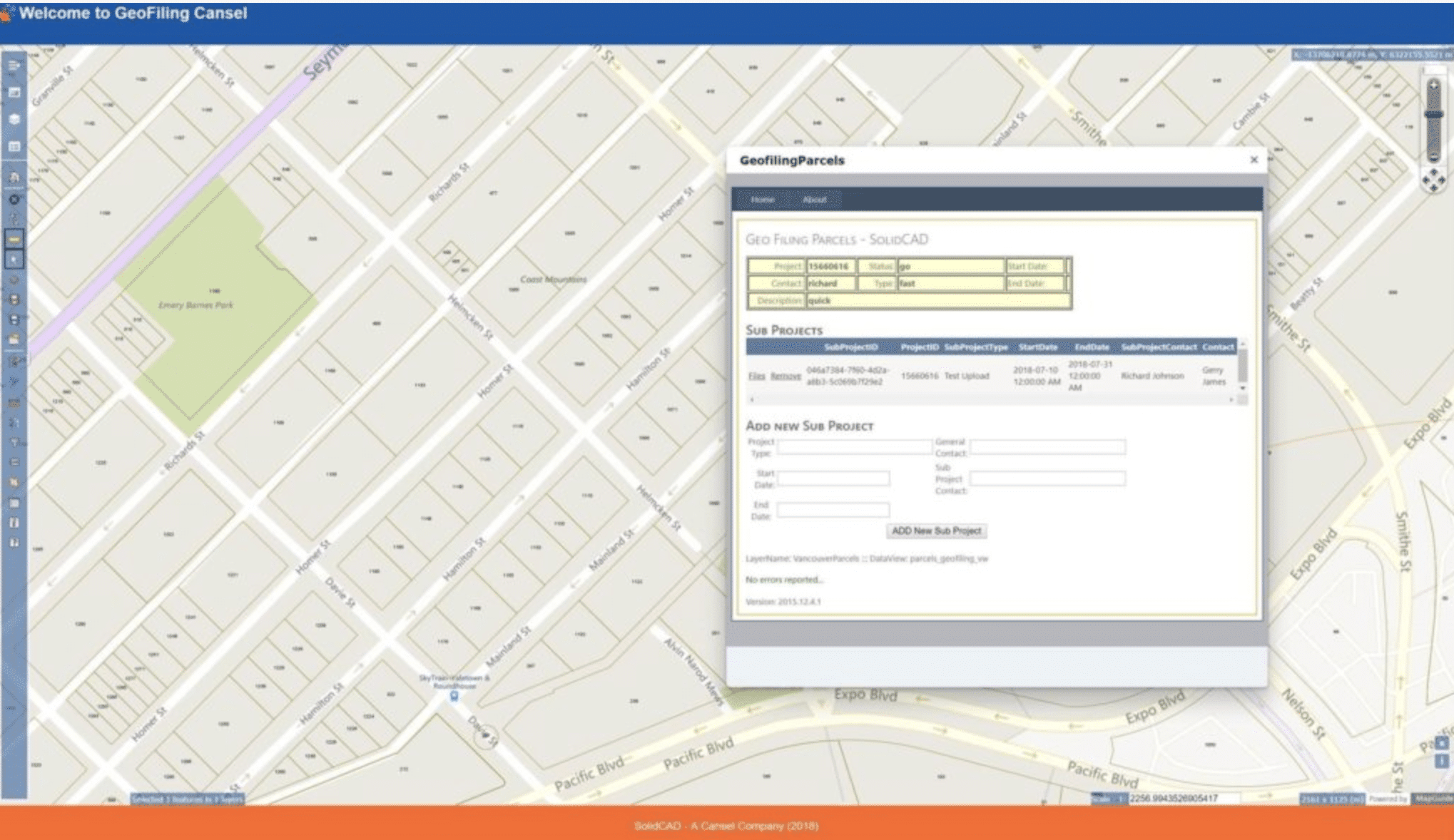
Task: Click the map size readout in status bar
Action: 1331,799
